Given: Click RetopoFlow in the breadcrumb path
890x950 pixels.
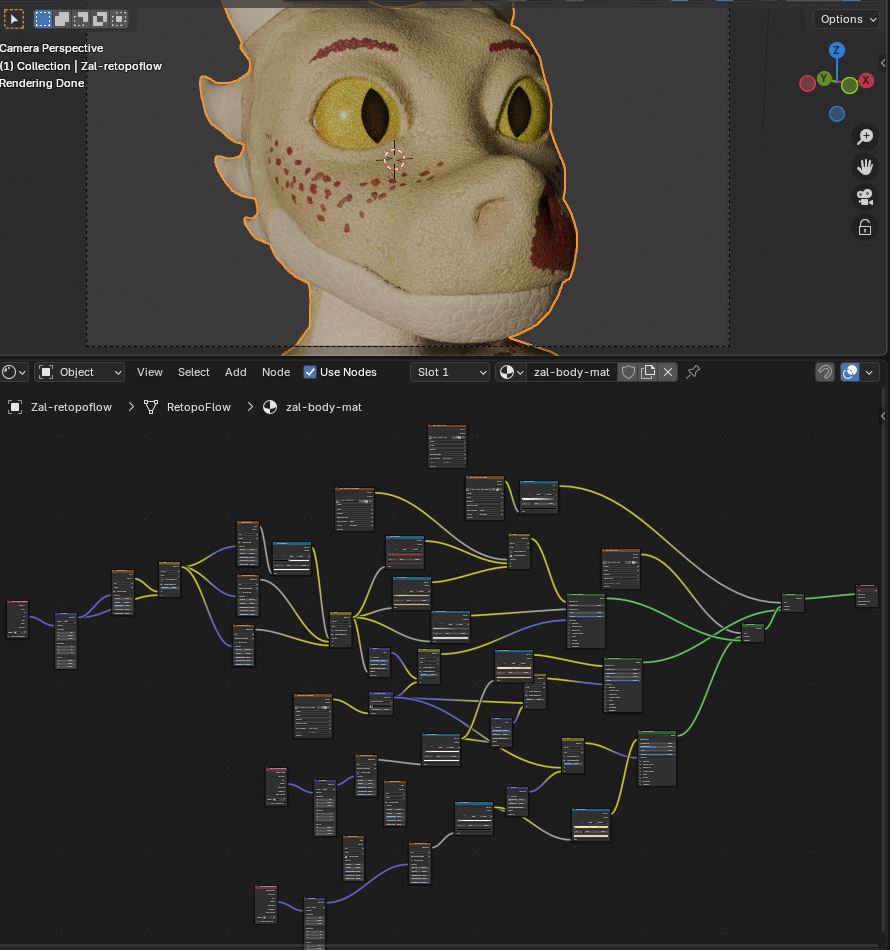Looking at the screenshot, I should pyautogui.click(x=198, y=407).
